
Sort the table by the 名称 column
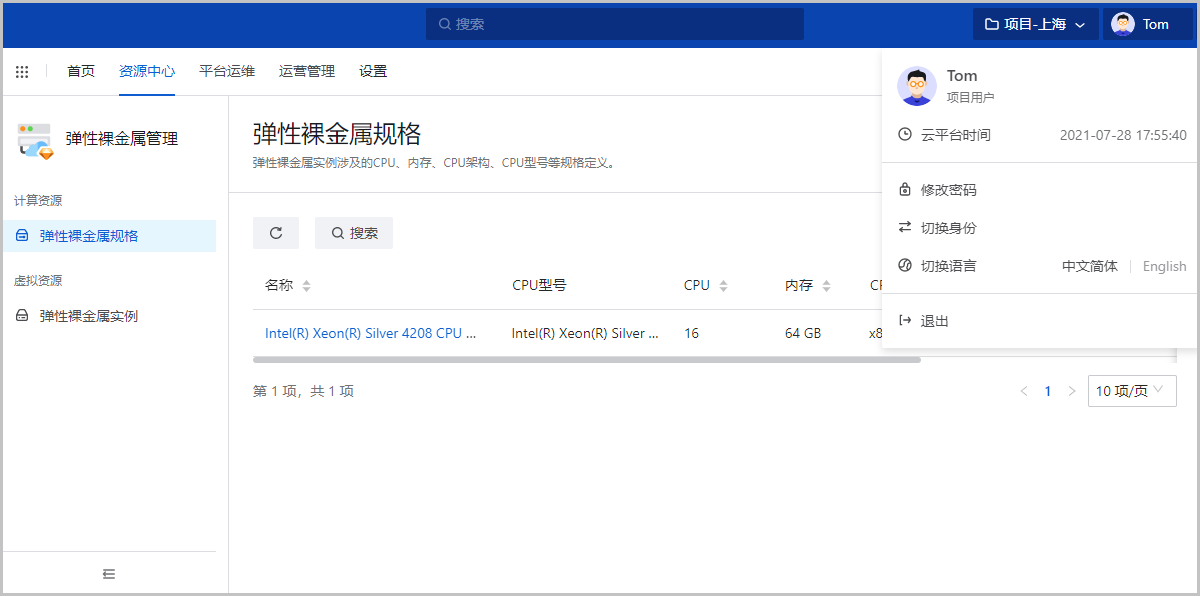coord(306,286)
